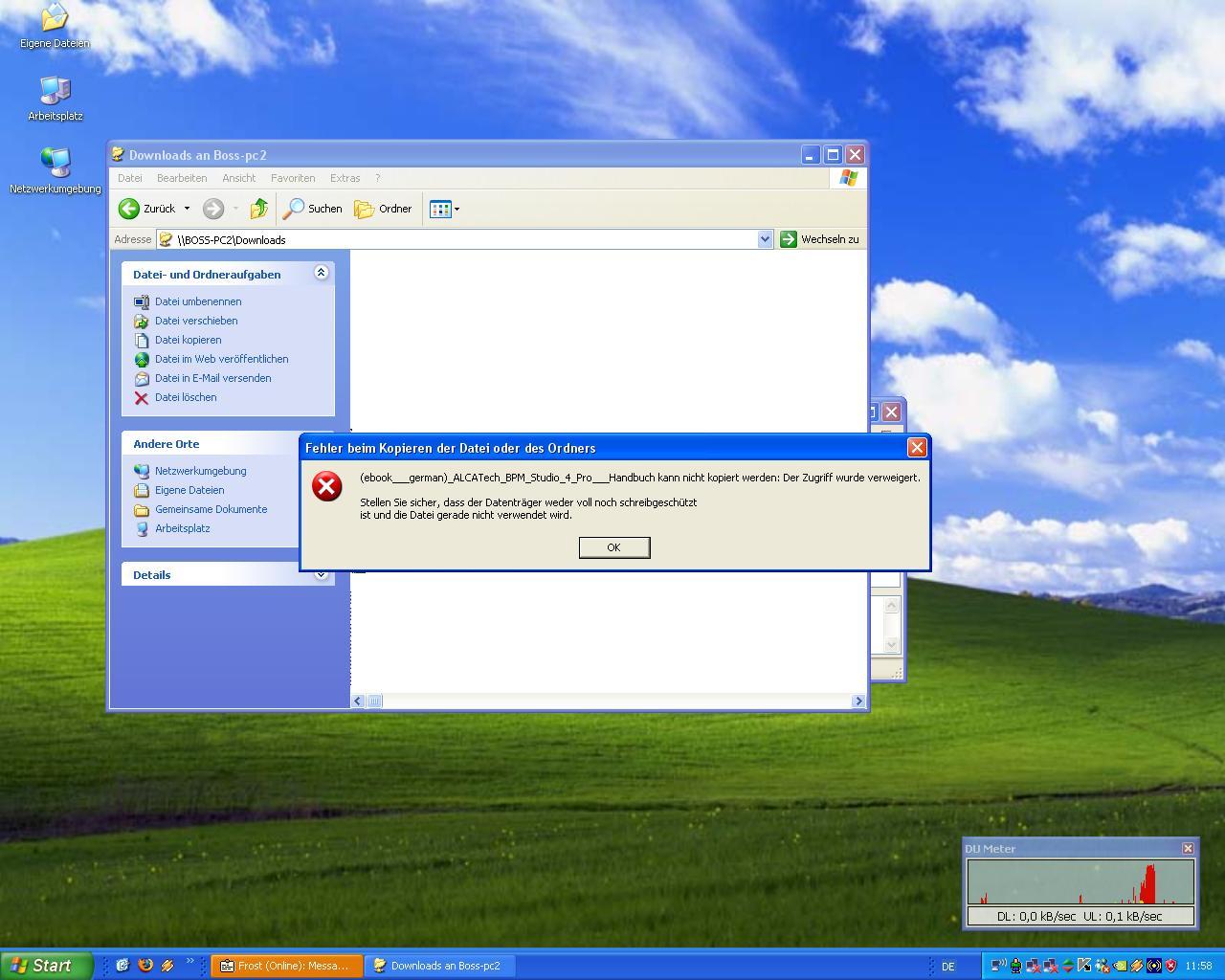Open the Suchen search tool
The width and height of the screenshot is (1225, 980).
tap(313, 209)
